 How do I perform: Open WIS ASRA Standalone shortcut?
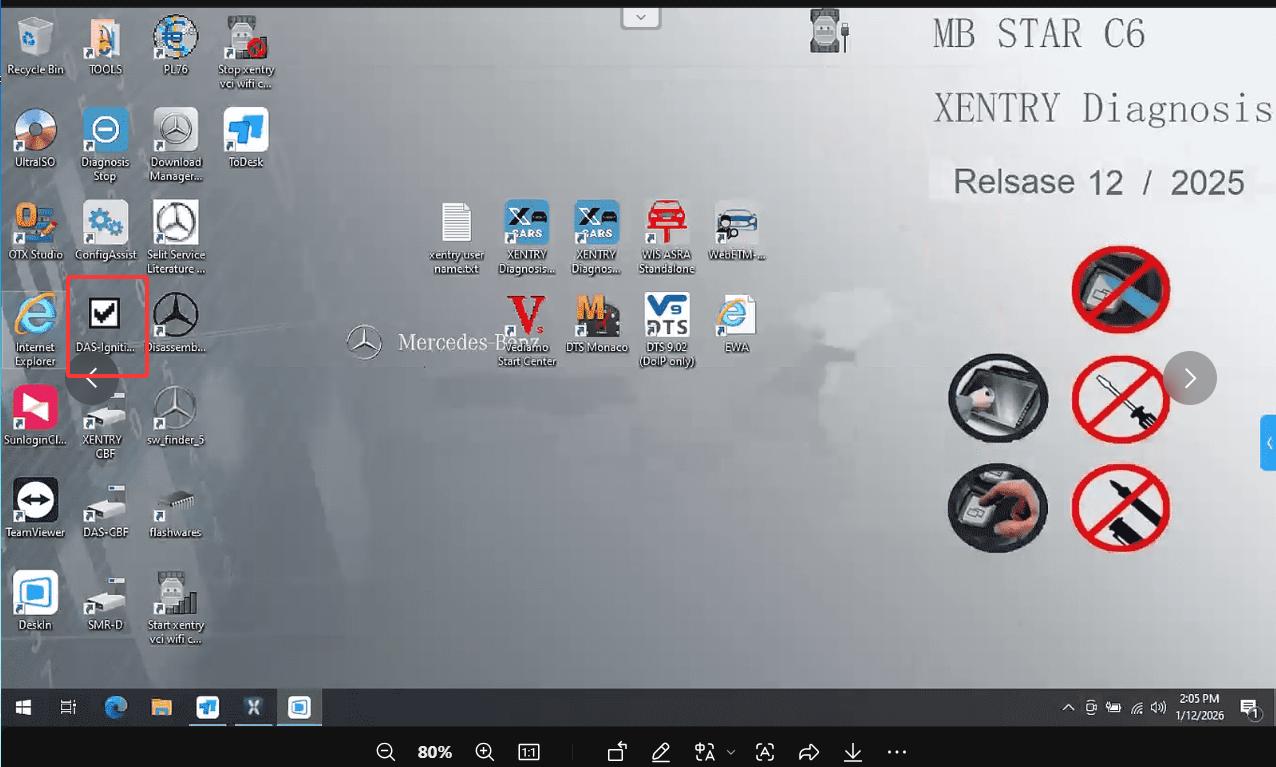[x=667, y=238]
